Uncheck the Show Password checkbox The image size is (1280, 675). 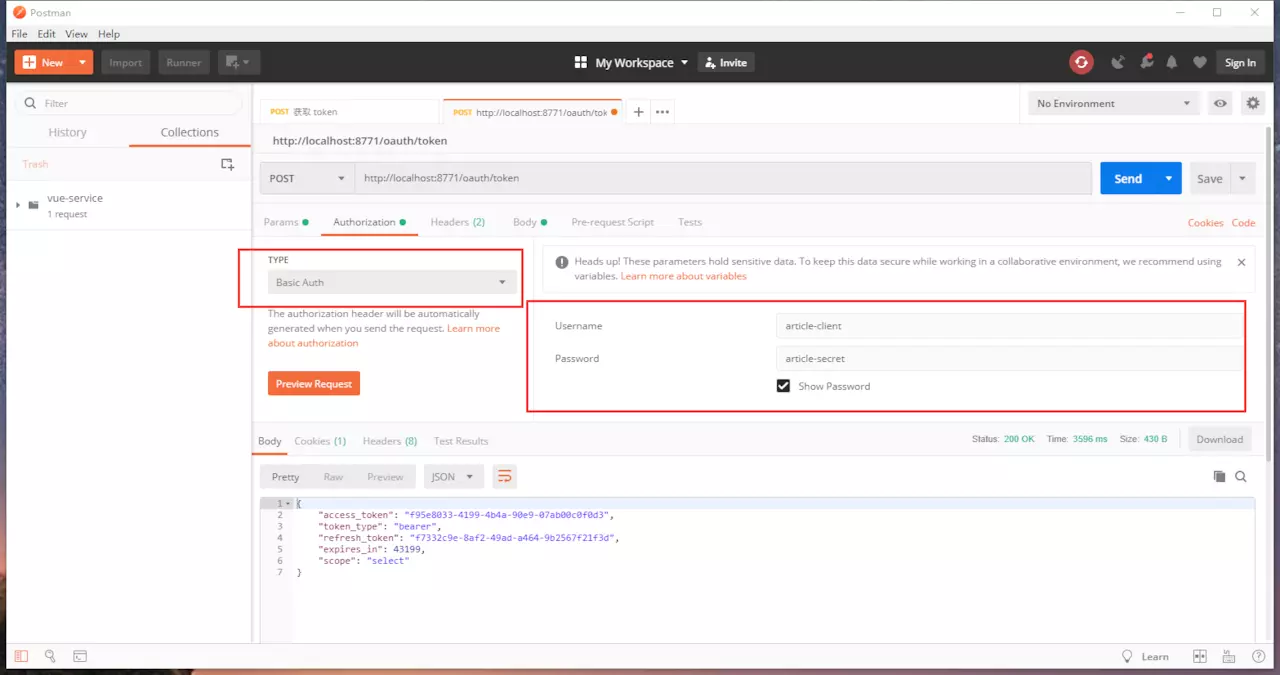(x=784, y=386)
